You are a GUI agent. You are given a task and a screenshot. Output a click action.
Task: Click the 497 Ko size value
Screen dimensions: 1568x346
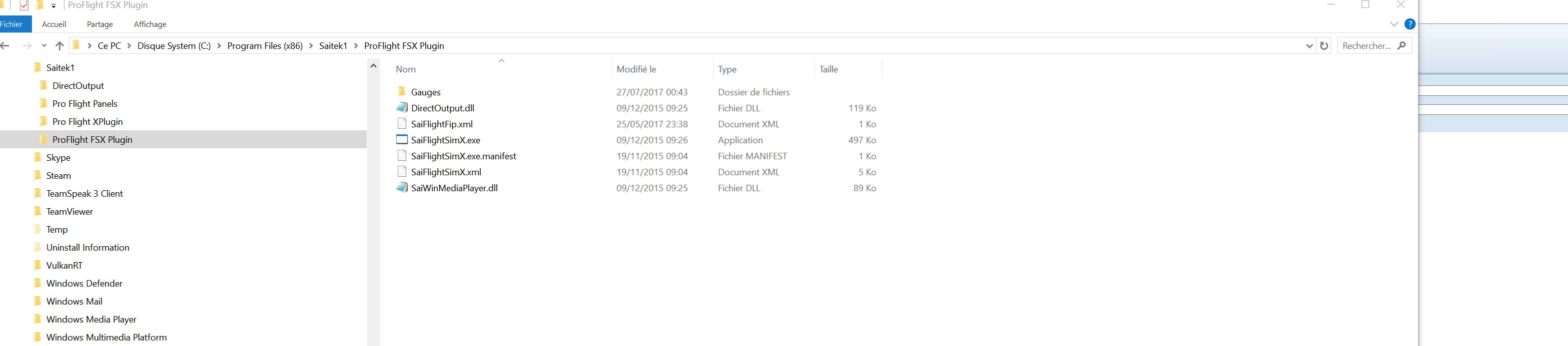pos(862,140)
